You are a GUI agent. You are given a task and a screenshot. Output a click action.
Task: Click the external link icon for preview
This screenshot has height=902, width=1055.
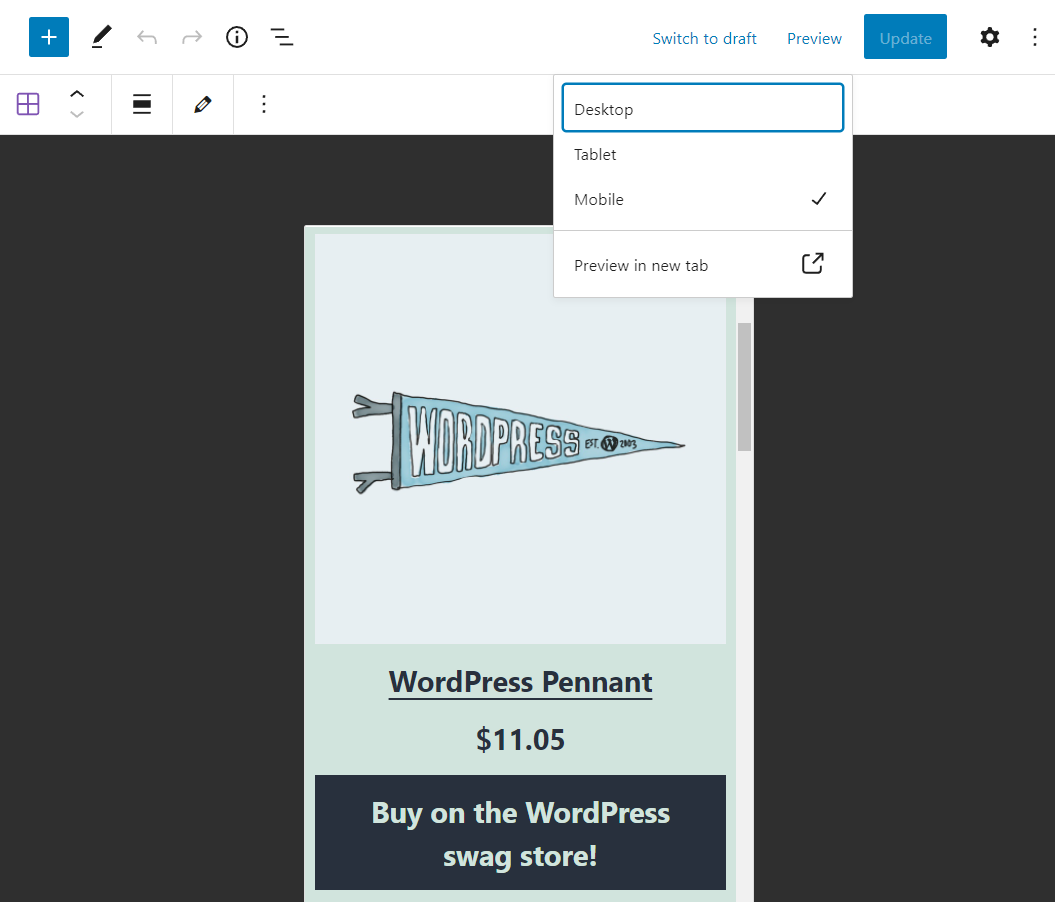[x=813, y=264]
